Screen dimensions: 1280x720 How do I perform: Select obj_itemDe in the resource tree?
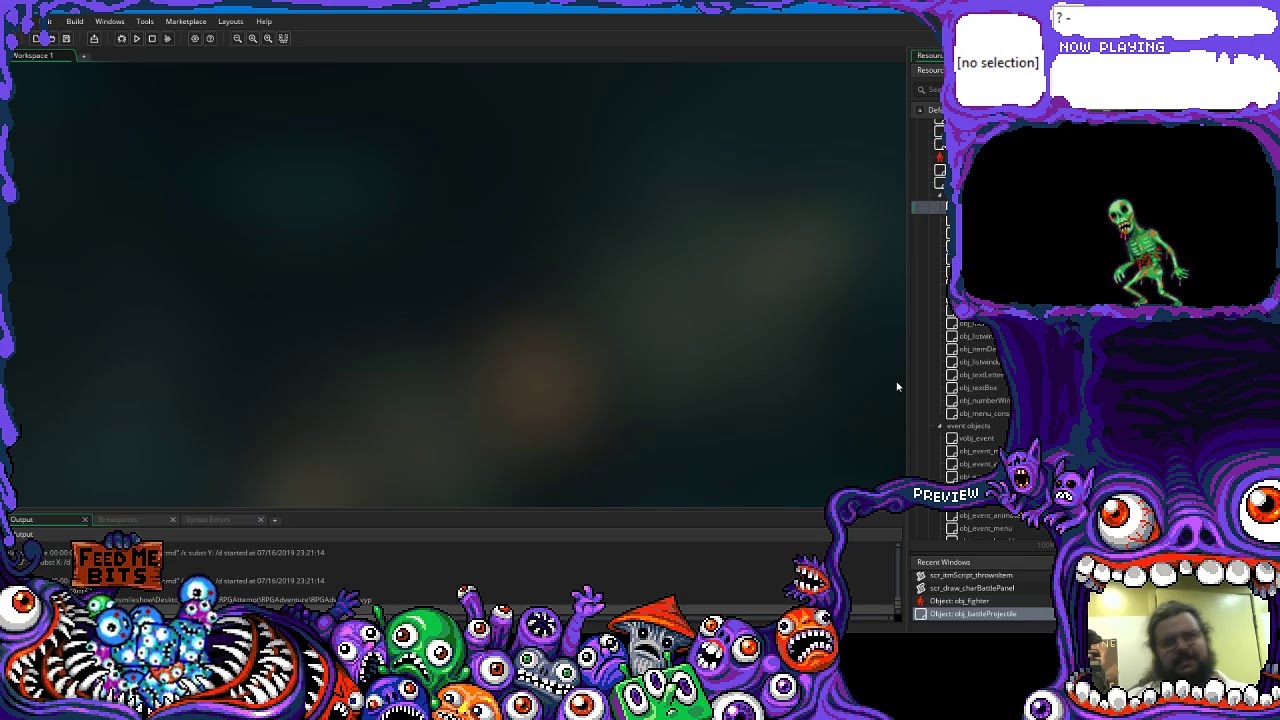[x=978, y=349]
